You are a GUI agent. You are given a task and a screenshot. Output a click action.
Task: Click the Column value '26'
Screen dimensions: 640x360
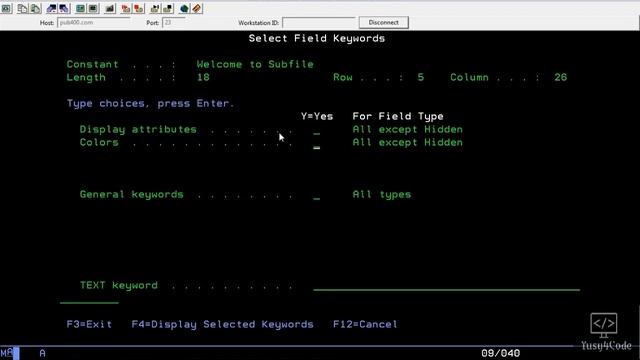(561, 78)
